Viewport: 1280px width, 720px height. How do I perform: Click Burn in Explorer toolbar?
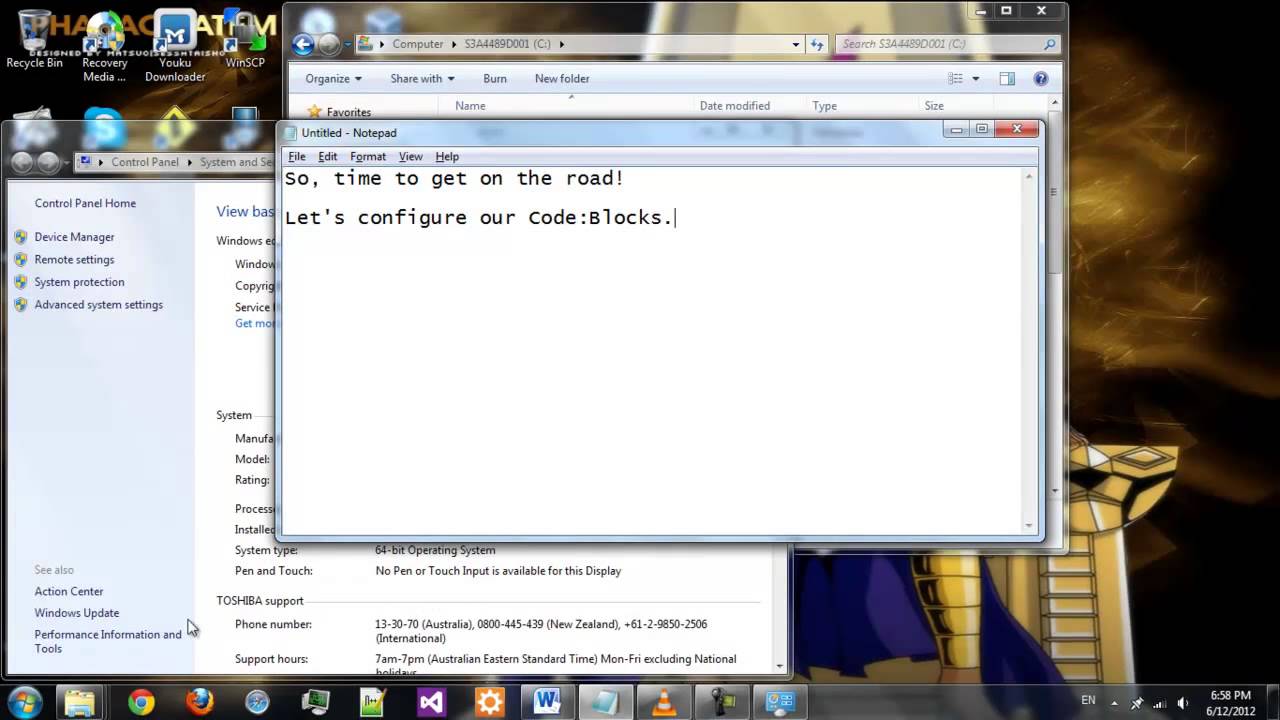(495, 78)
